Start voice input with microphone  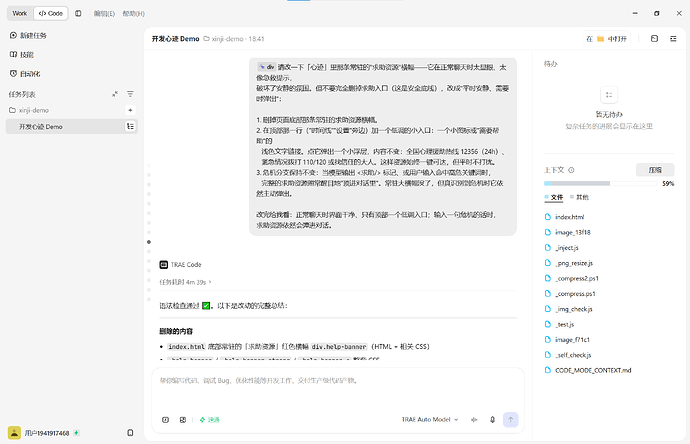492,420
